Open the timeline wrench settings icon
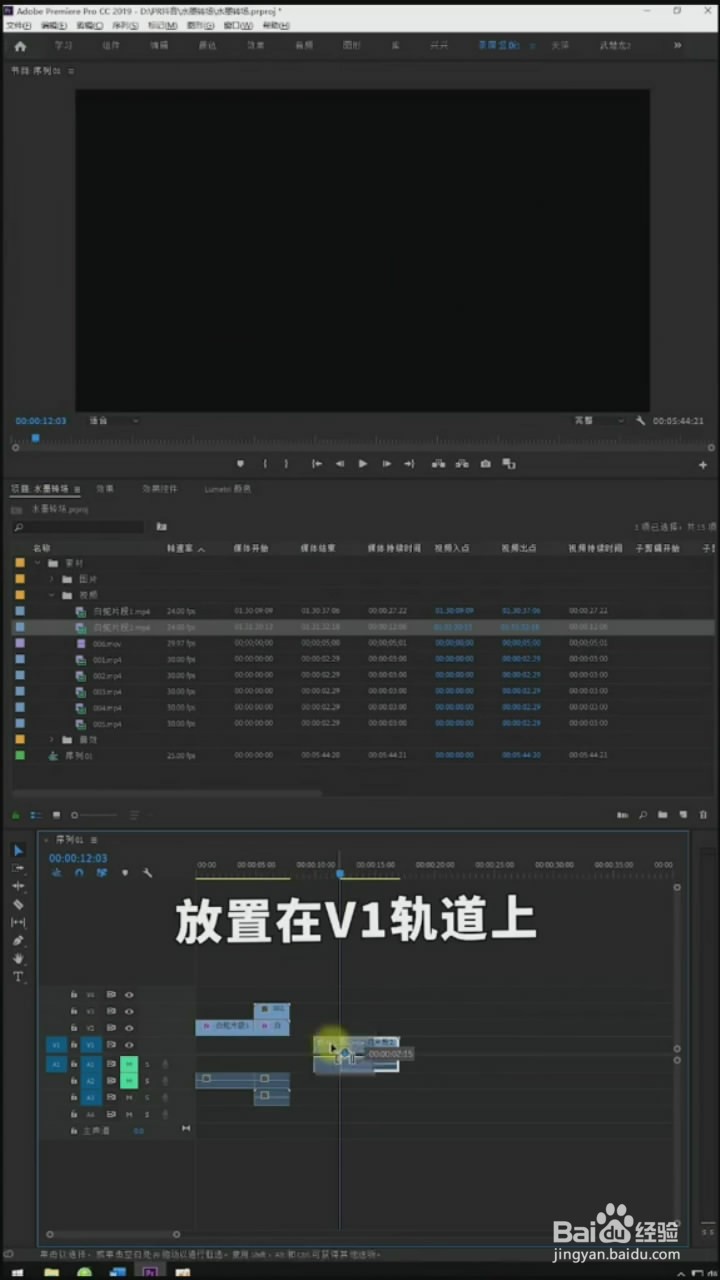The width and height of the screenshot is (720, 1280). click(147, 873)
